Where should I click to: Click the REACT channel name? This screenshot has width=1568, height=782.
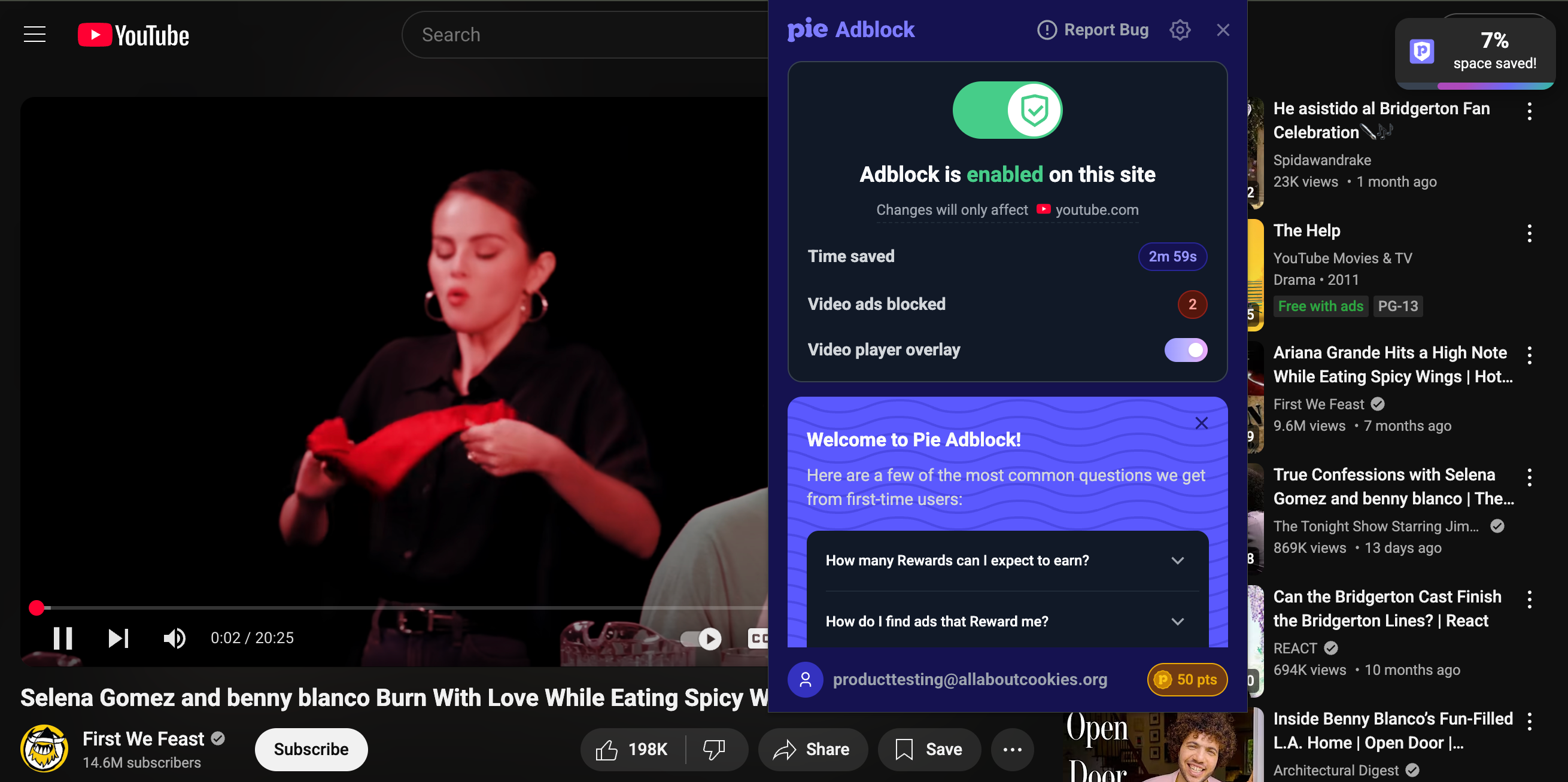[1294, 648]
